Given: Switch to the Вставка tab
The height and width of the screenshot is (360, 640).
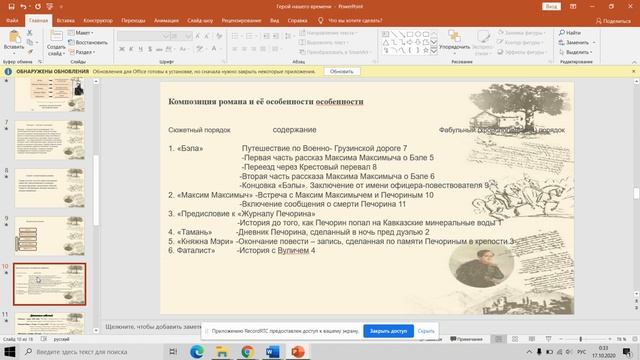Looking at the screenshot, I should (x=65, y=20).
